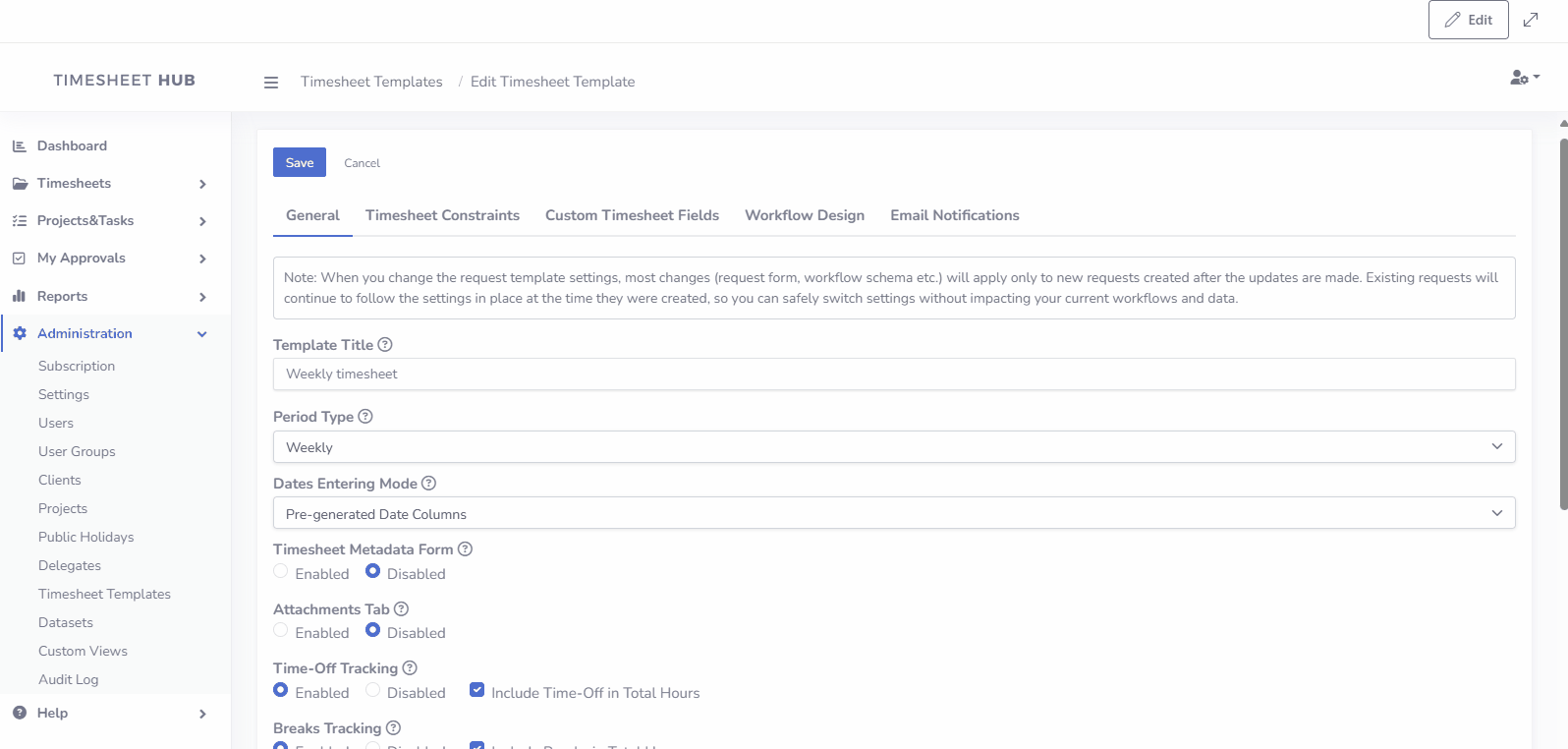This screenshot has height=749, width=1568.
Task: Click the expand fullscreen arrow icon
Action: 1531,20
